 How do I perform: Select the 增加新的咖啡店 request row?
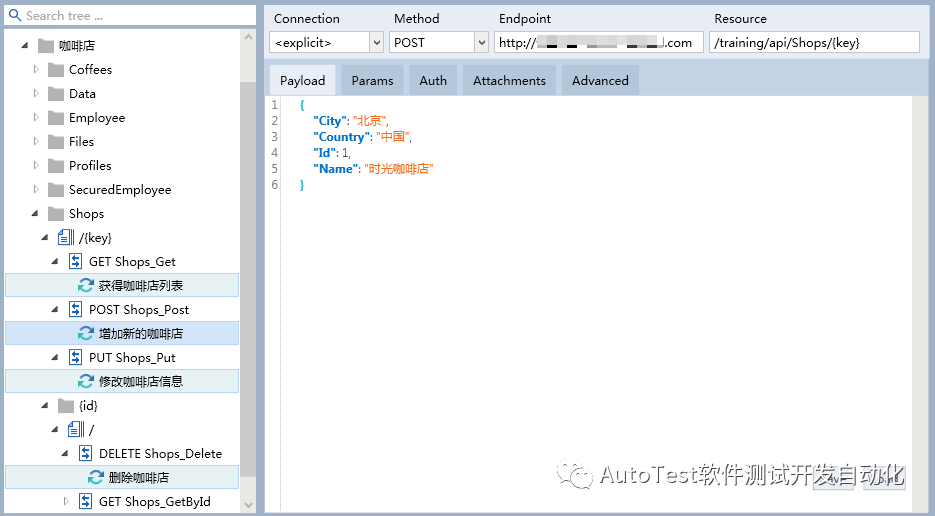[x=122, y=333]
